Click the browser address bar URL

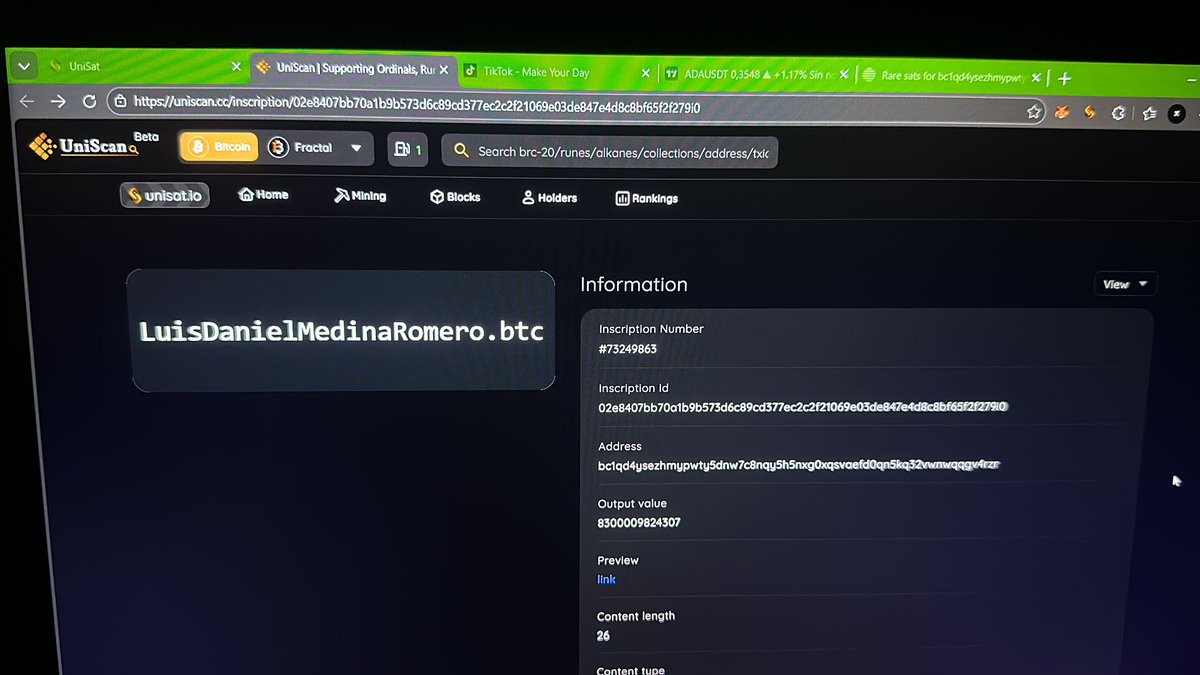click(416, 105)
